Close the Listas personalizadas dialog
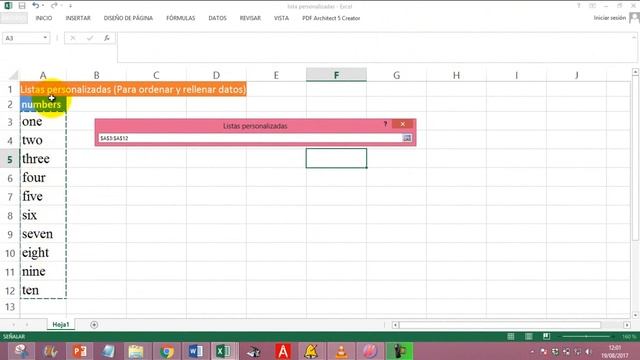The height and width of the screenshot is (360, 640). point(402,124)
